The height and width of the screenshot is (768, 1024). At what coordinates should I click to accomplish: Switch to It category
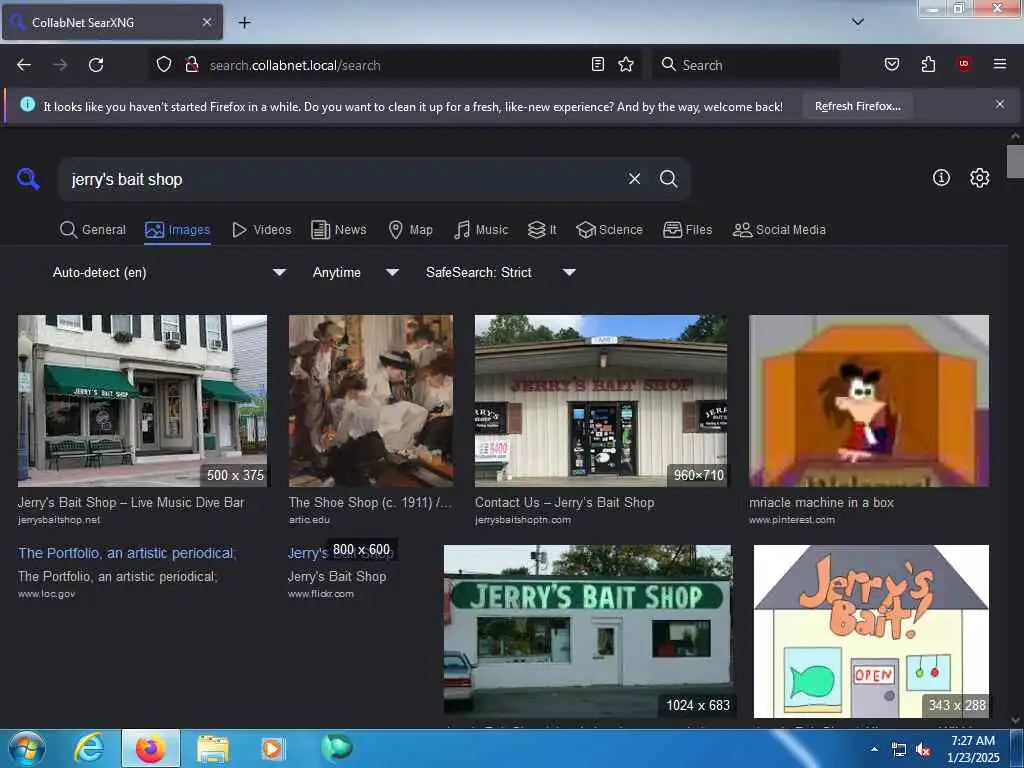coord(542,230)
